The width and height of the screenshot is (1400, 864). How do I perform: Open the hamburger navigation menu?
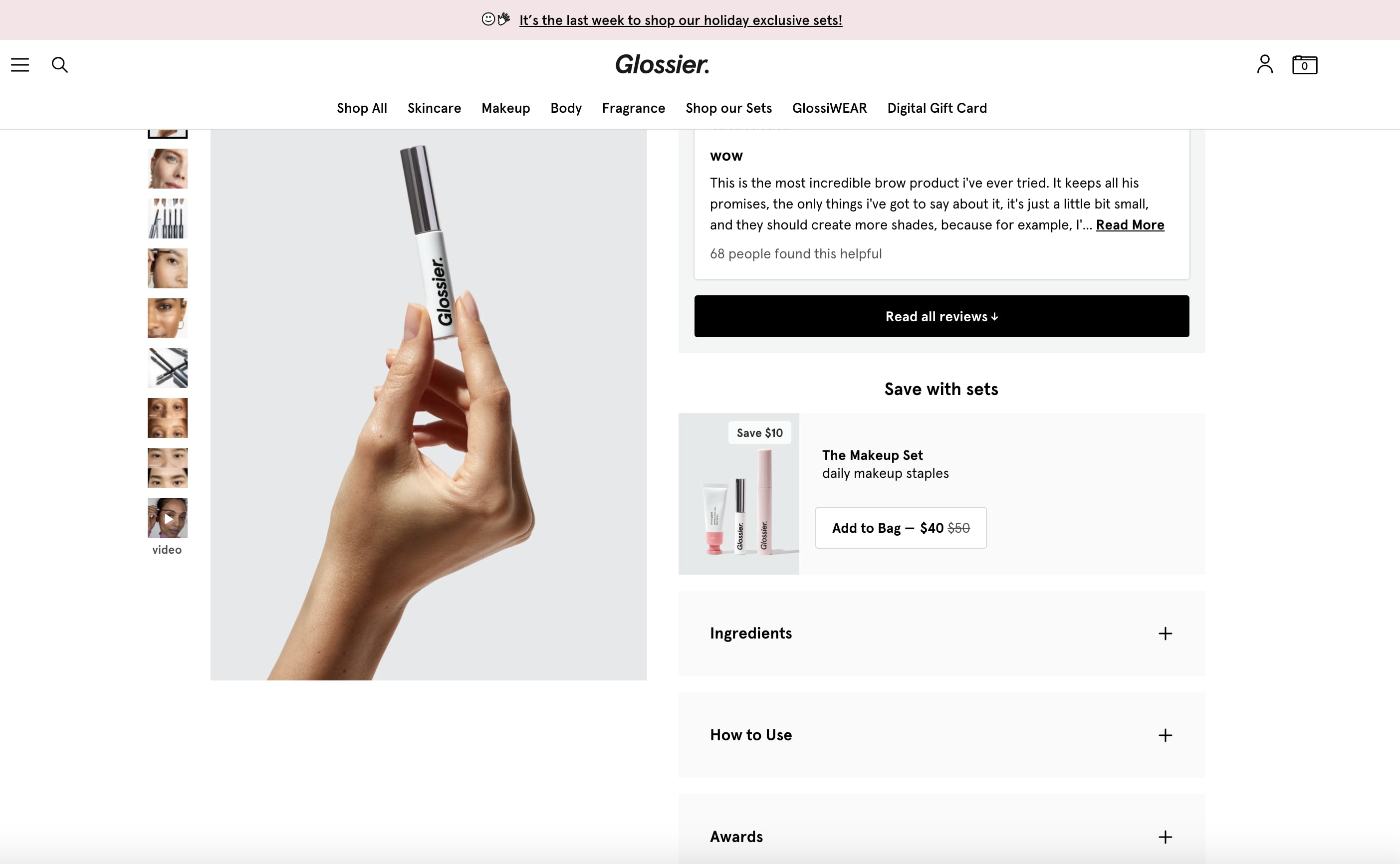20,64
